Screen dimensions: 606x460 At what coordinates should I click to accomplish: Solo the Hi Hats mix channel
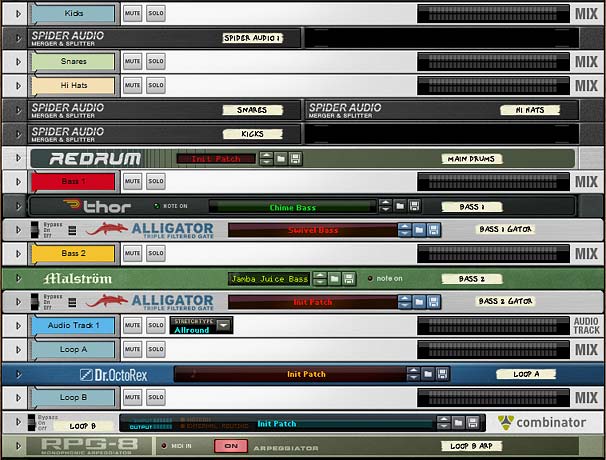coord(156,85)
